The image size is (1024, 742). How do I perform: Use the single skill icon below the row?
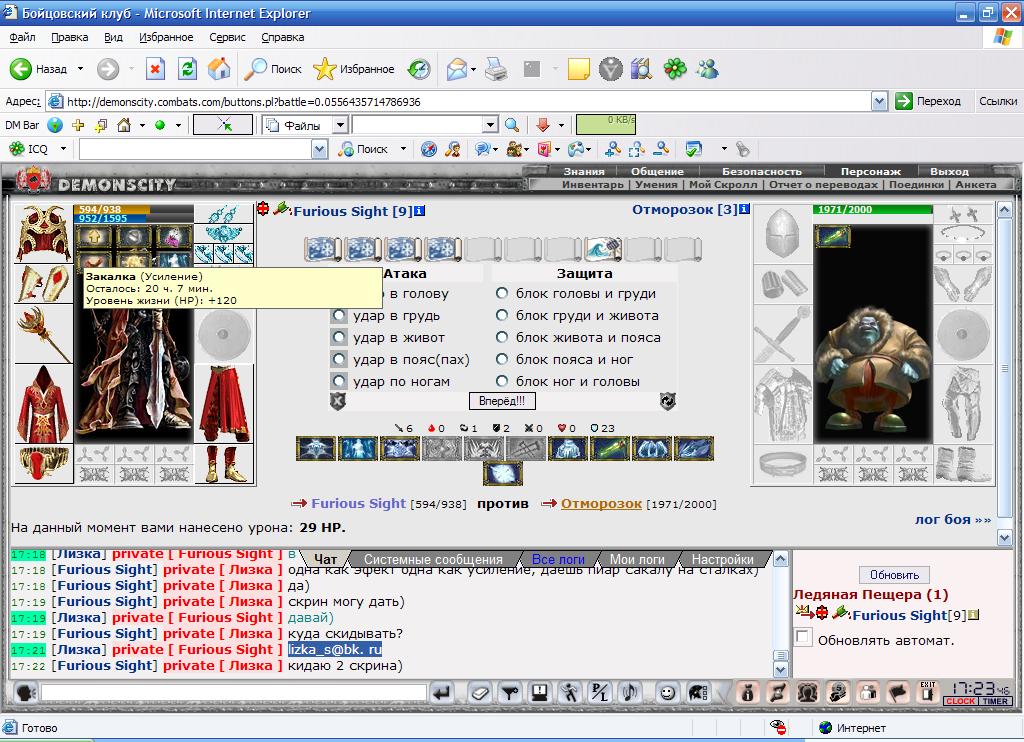pos(503,474)
